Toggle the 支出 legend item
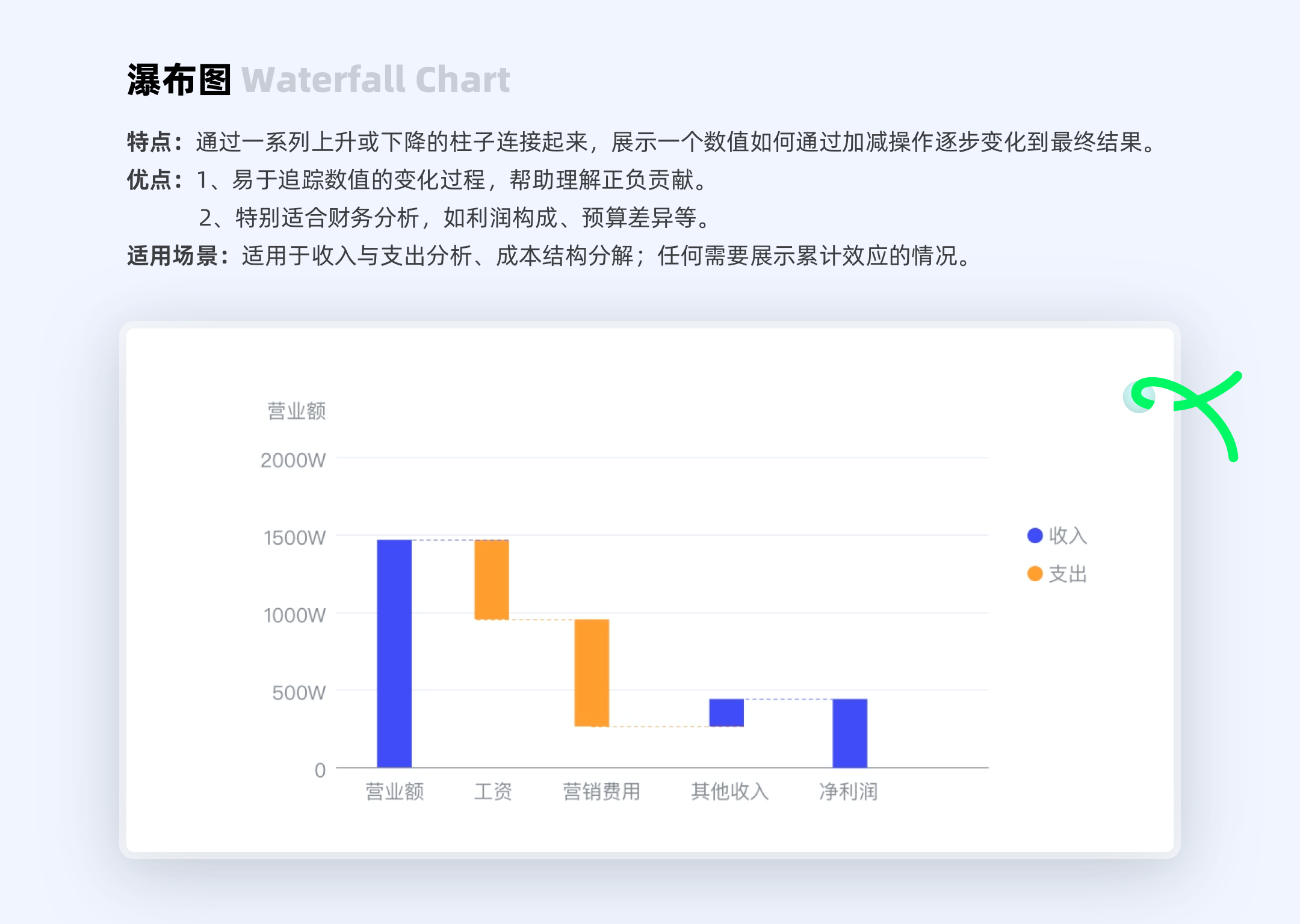This screenshot has width=1300, height=924. click(x=1057, y=574)
